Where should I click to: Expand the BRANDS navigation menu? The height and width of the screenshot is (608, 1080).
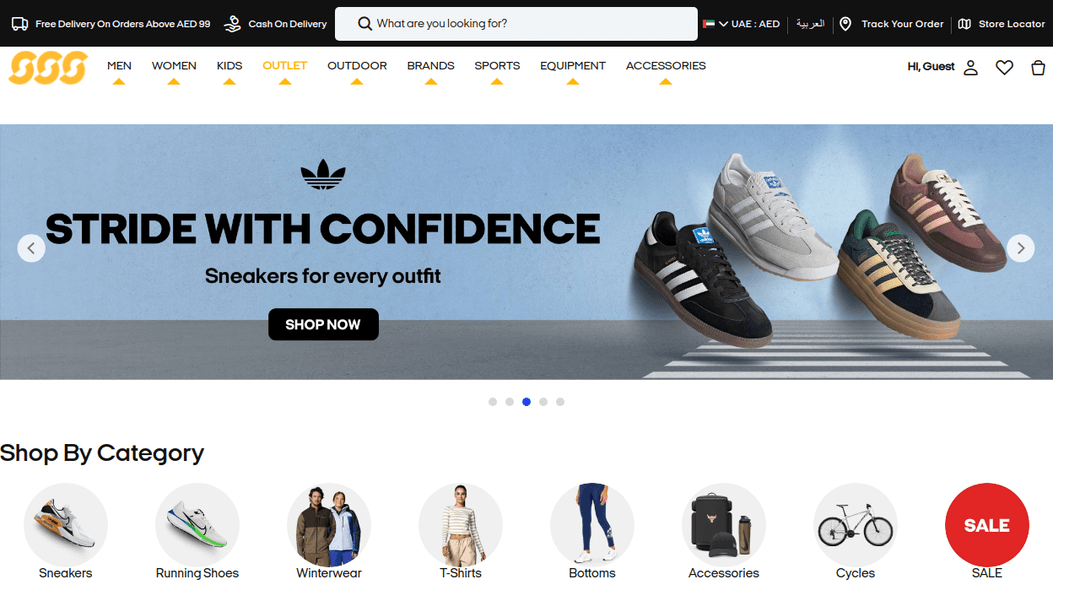click(430, 66)
